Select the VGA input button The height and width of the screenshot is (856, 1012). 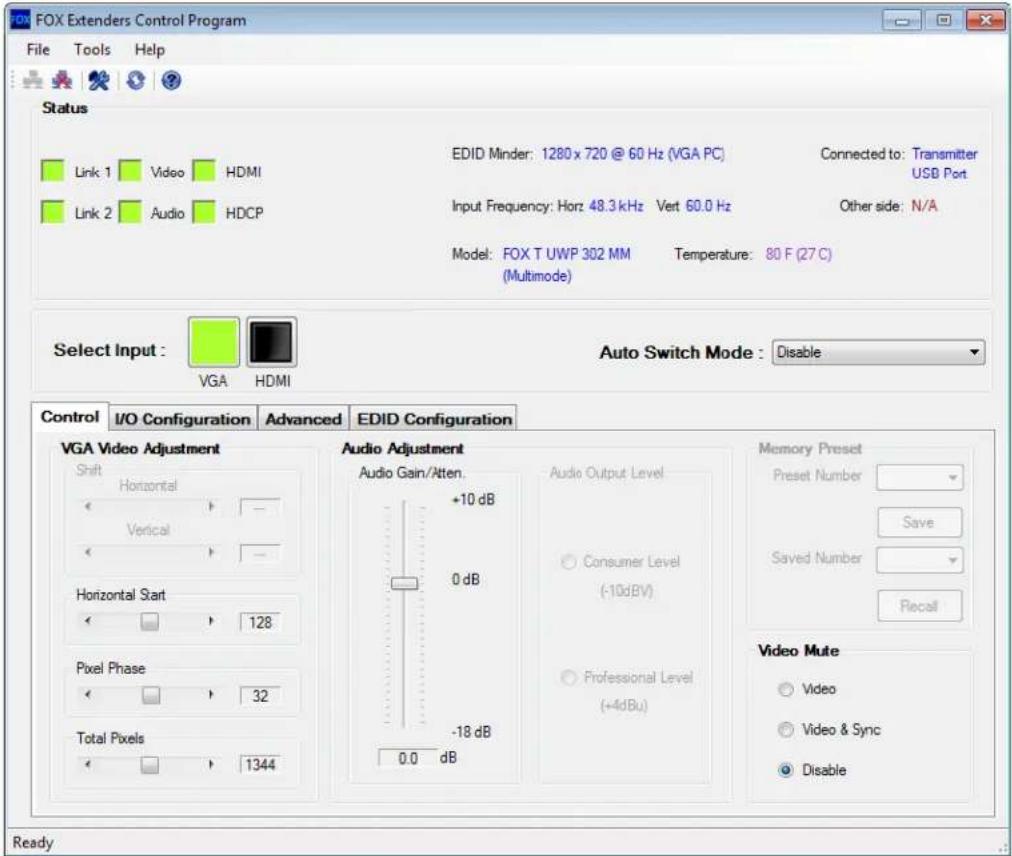tap(214, 342)
